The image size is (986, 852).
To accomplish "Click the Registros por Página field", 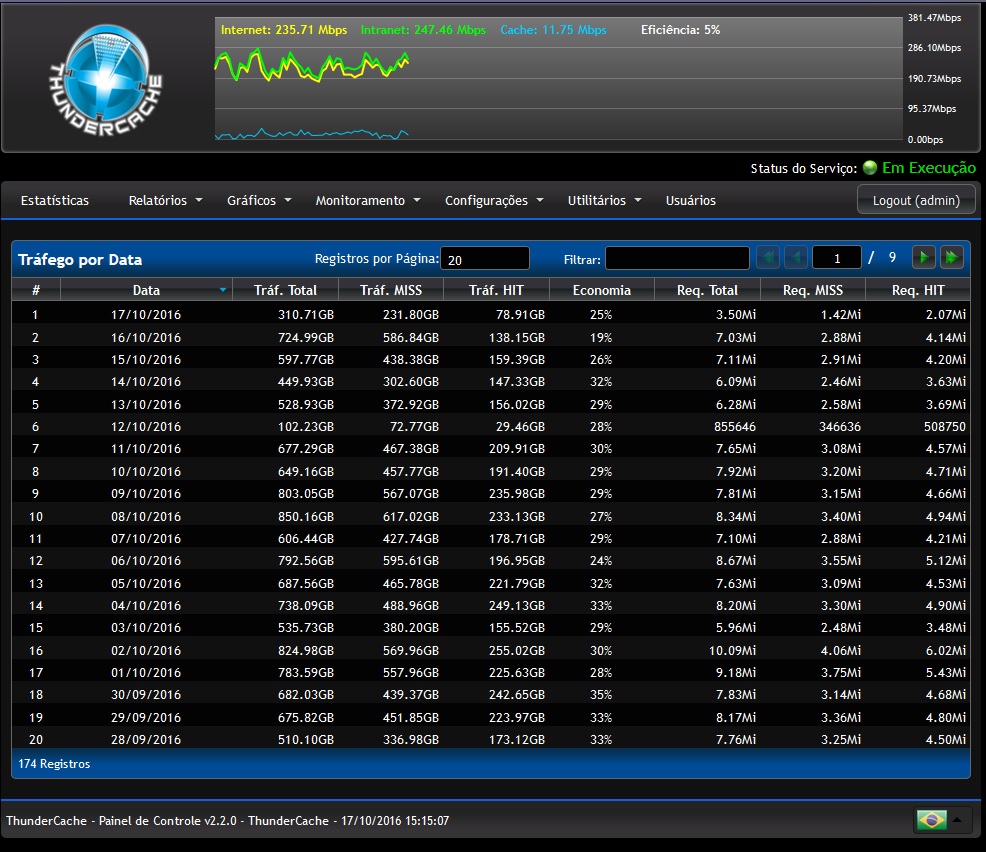I will point(485,259).
